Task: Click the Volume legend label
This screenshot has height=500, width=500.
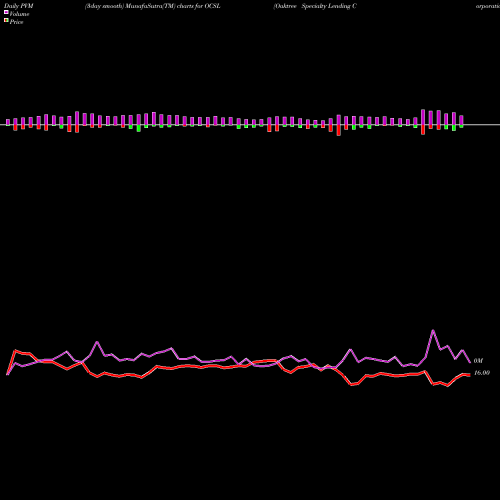Action: tap(19, 14)
